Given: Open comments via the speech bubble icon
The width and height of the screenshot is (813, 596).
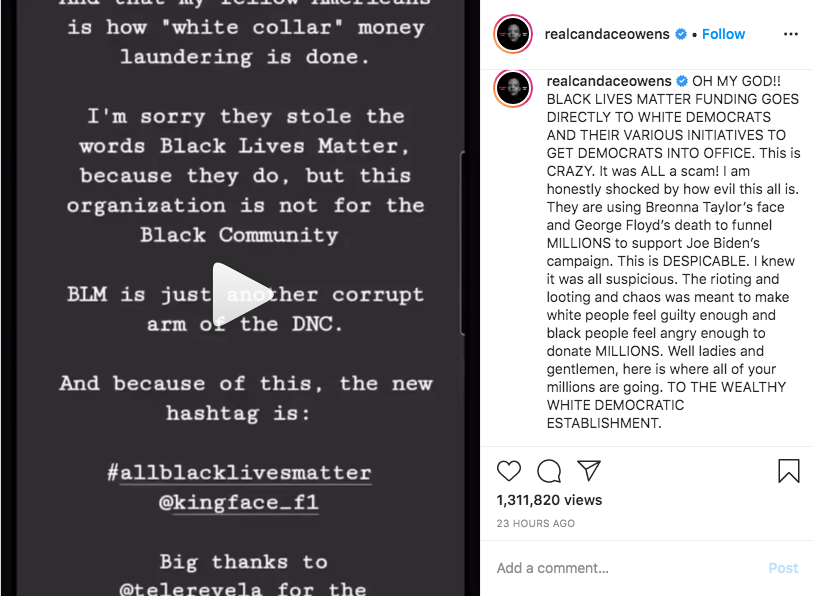Looking at the screenshot, I should (x=549, y=471).
